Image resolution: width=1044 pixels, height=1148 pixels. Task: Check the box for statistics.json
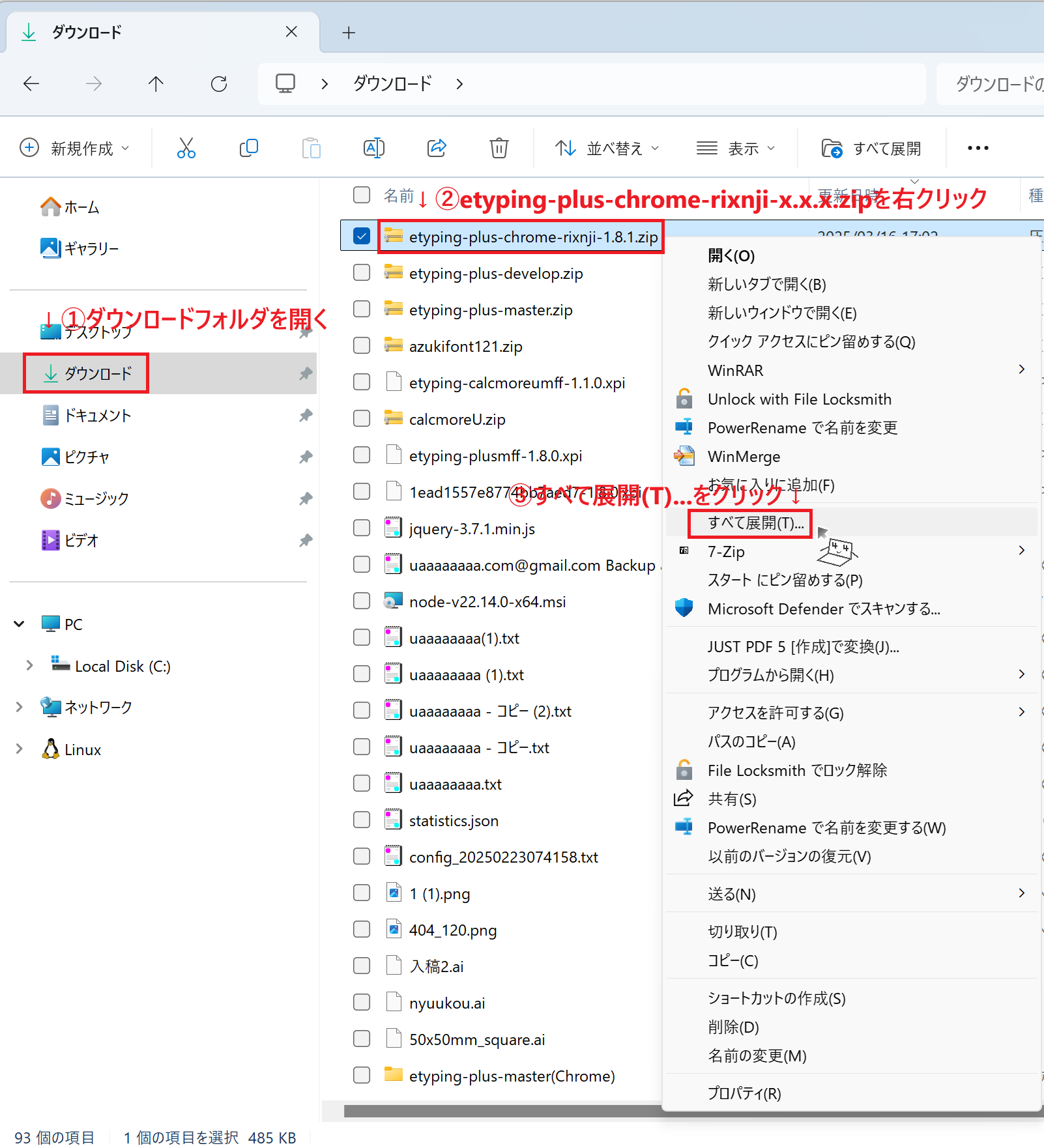click(362, 820)
